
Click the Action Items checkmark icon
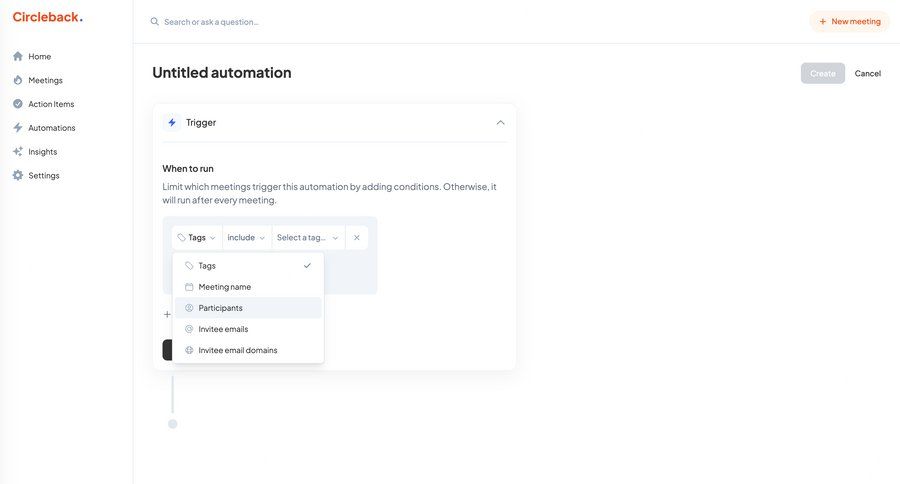pyautogui.click(x=18, y=104)
